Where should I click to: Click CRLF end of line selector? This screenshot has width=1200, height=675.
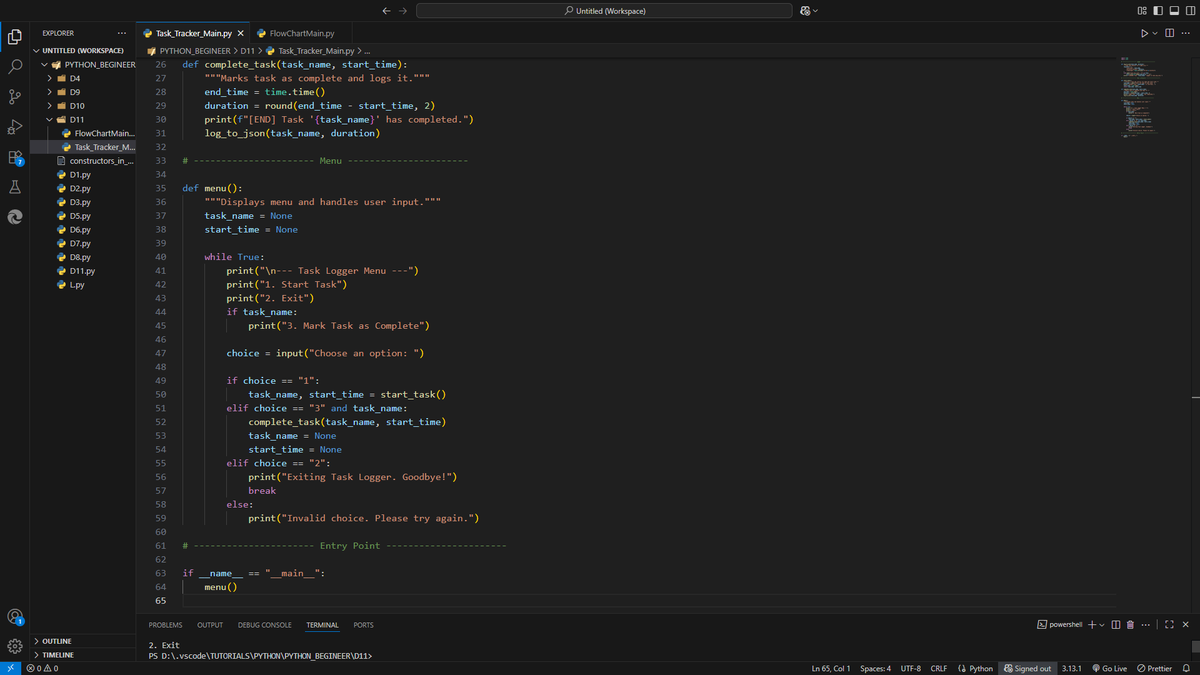939,668
